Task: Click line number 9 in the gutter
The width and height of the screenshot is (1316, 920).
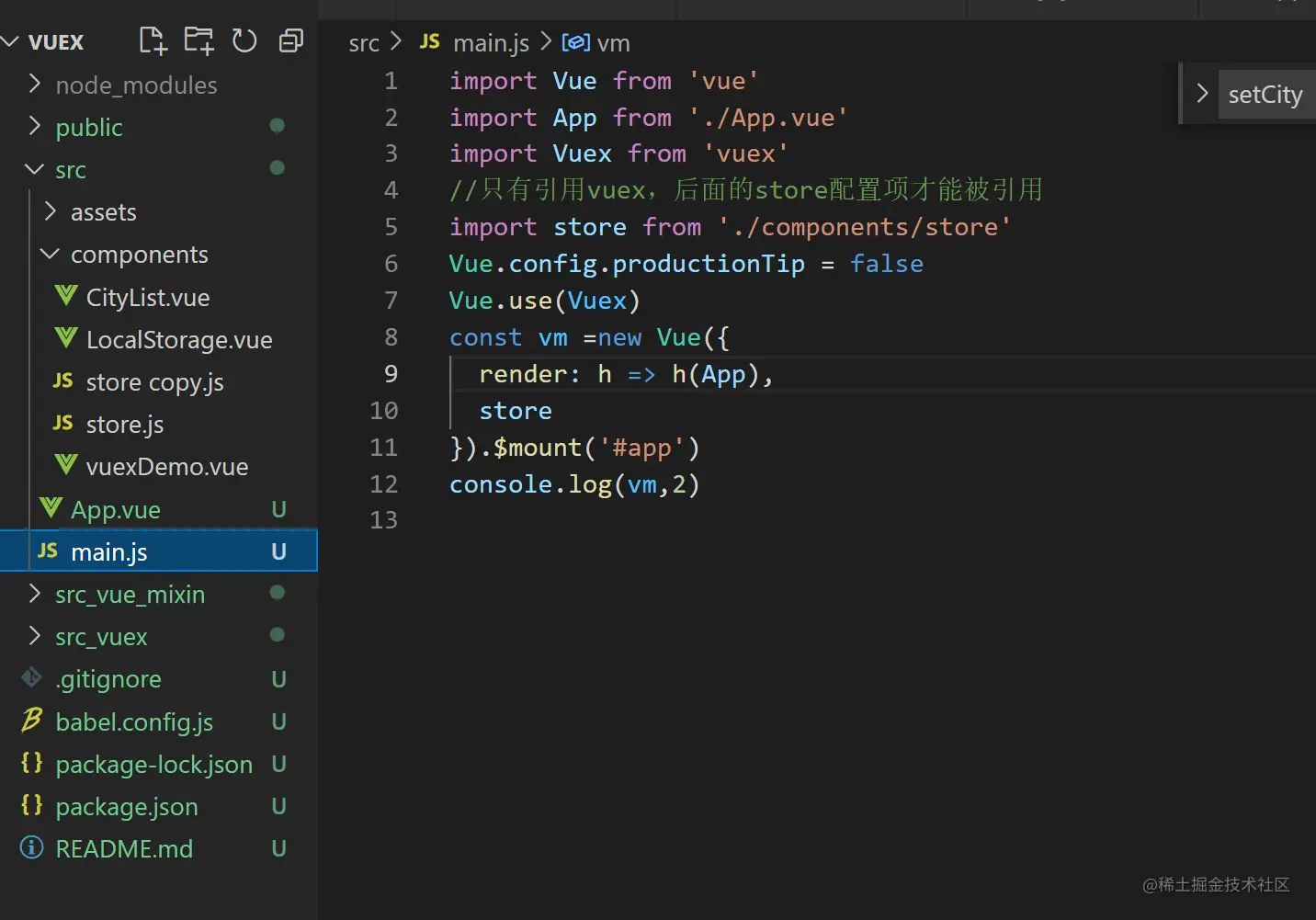Action: pyautogui.click(x=391, y=374)
